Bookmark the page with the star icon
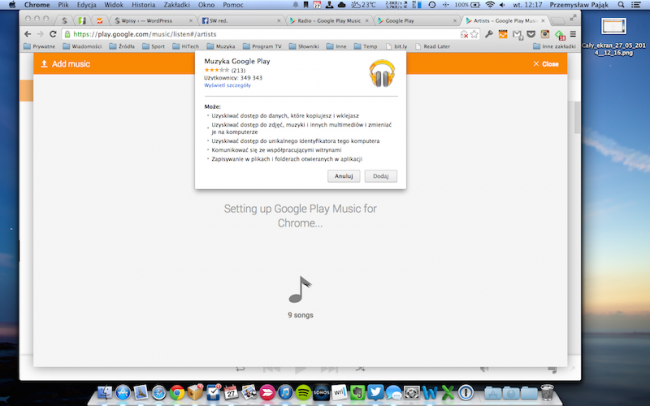Screen dimensions: 650x406 pyautogui.click(x=474, y=34)
